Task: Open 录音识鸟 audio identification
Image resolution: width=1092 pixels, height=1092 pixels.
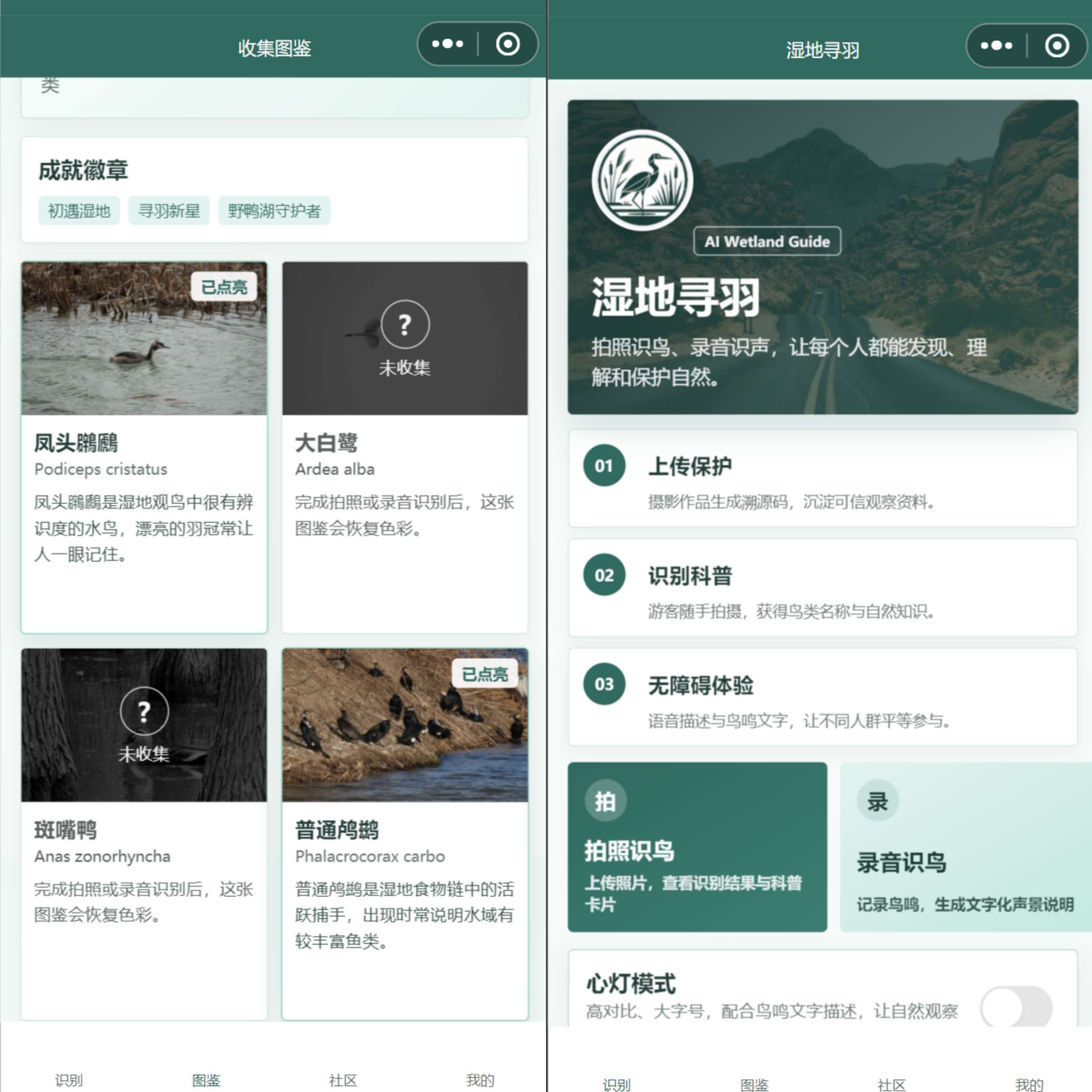Action: click(x=965, y=846)
